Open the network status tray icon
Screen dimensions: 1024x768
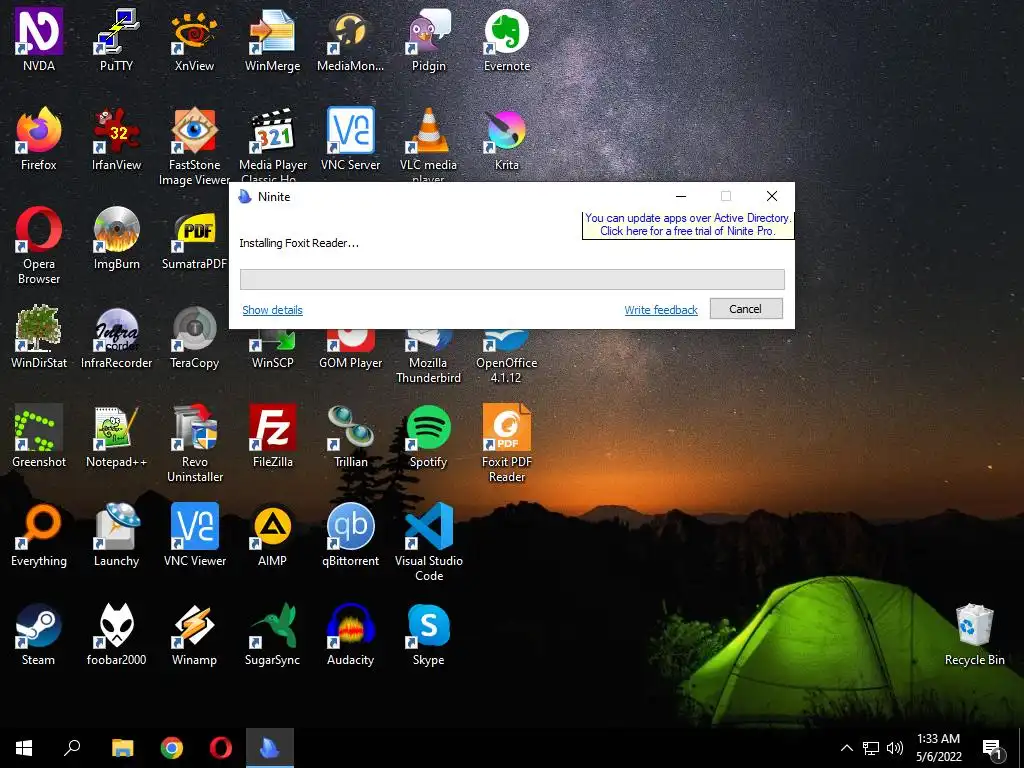pyautogui.click(x=871, y=748)
